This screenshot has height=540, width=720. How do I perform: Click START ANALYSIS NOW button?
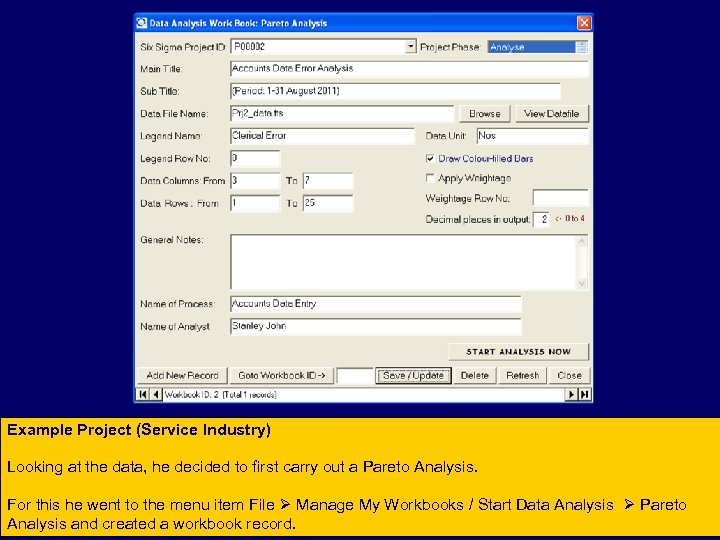point(518,352)
